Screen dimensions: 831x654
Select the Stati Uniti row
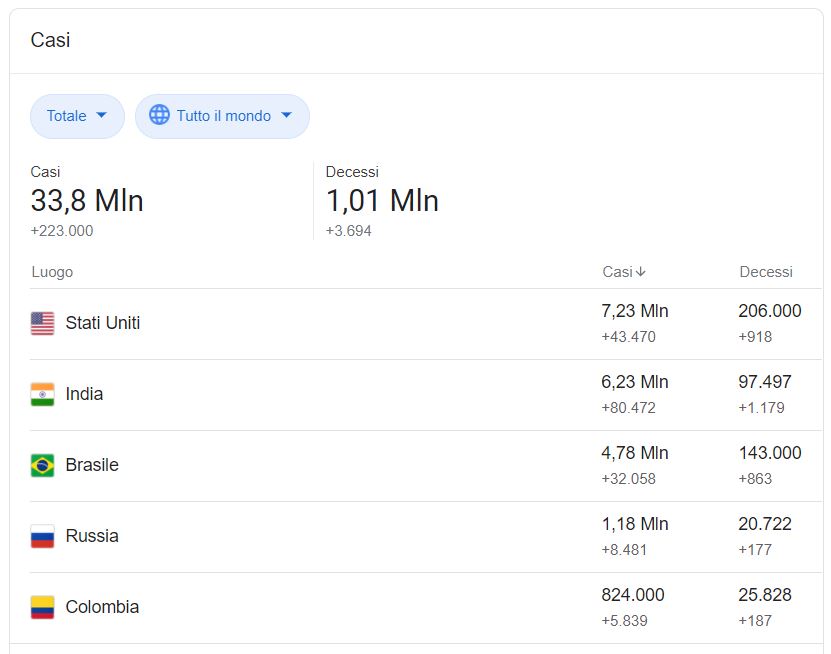pos(102,323)
